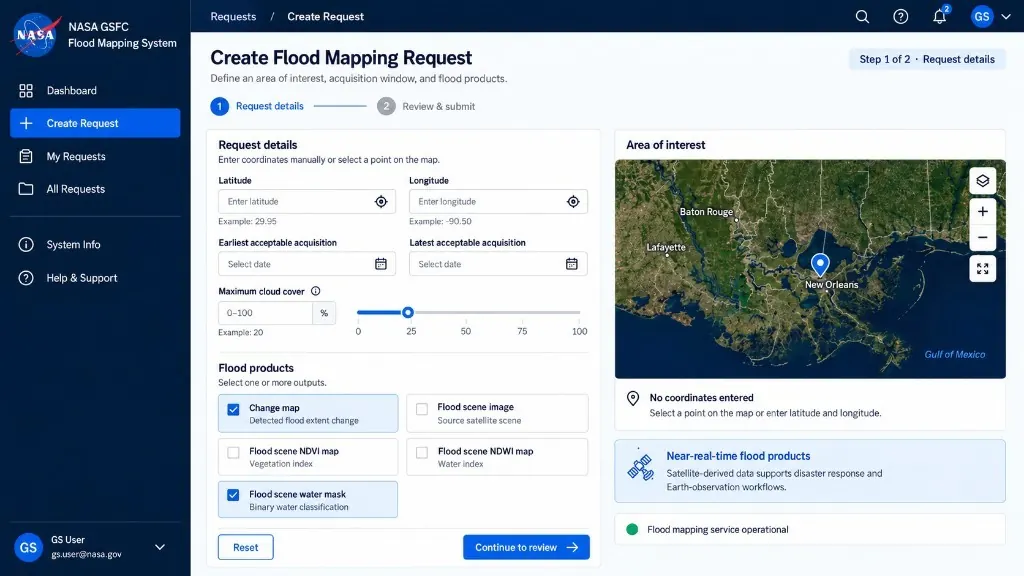Screen dimensions: 1024x576
Task: Set cloud cover slider to 75
Action: [522, 312]
